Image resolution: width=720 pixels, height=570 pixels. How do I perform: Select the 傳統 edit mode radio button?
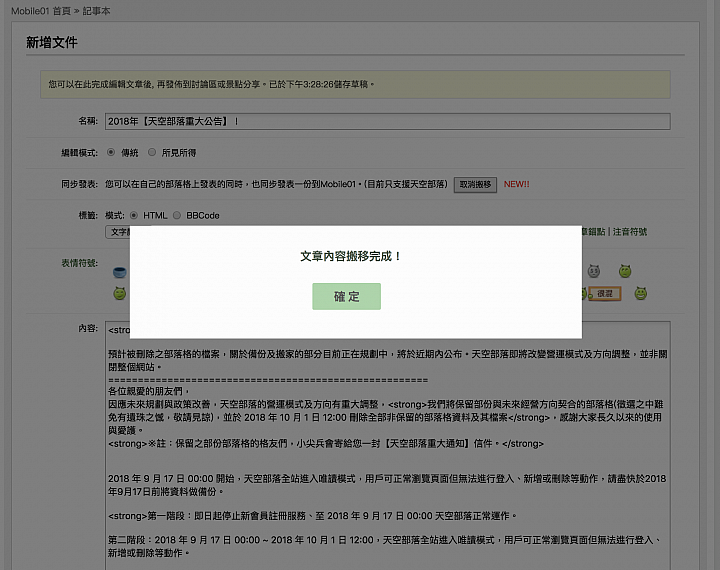[111, 152]
